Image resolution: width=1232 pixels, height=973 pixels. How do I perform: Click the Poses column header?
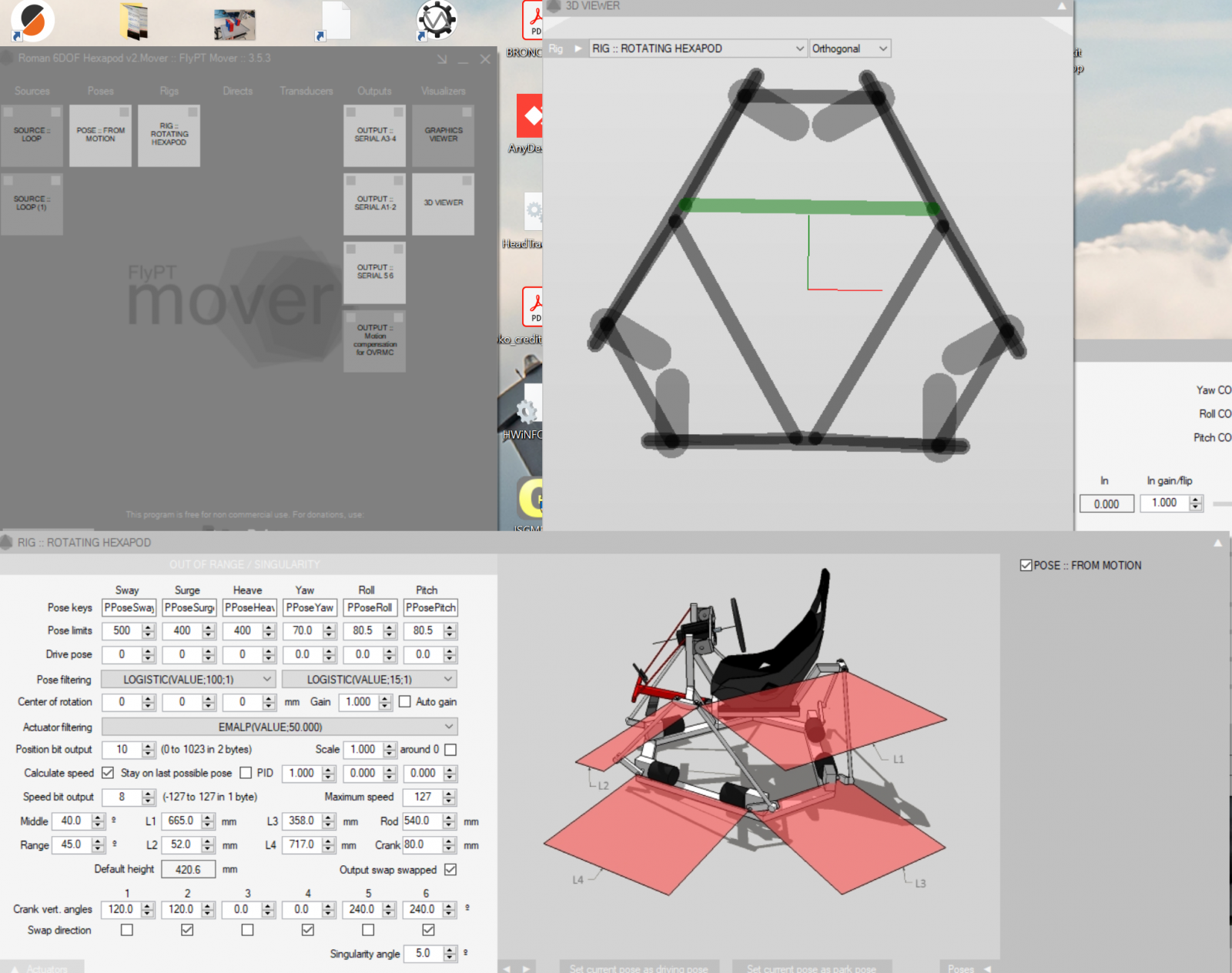100,91
